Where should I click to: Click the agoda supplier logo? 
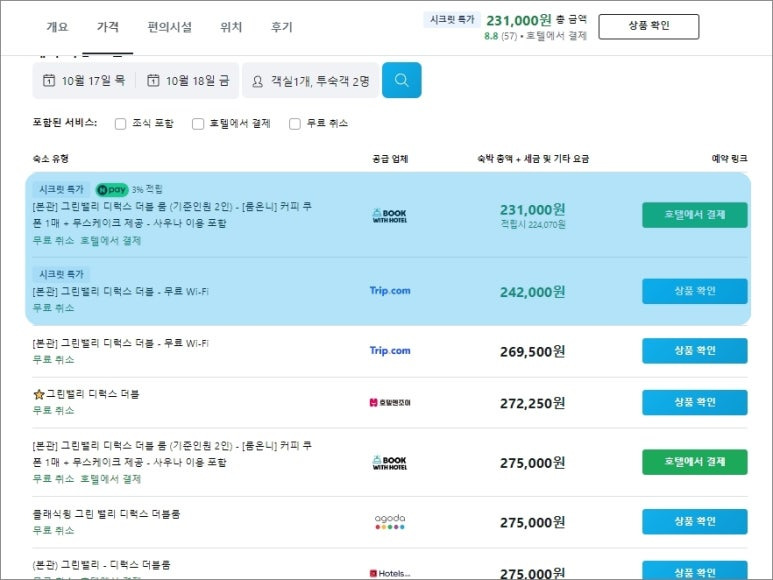[390, 521]
